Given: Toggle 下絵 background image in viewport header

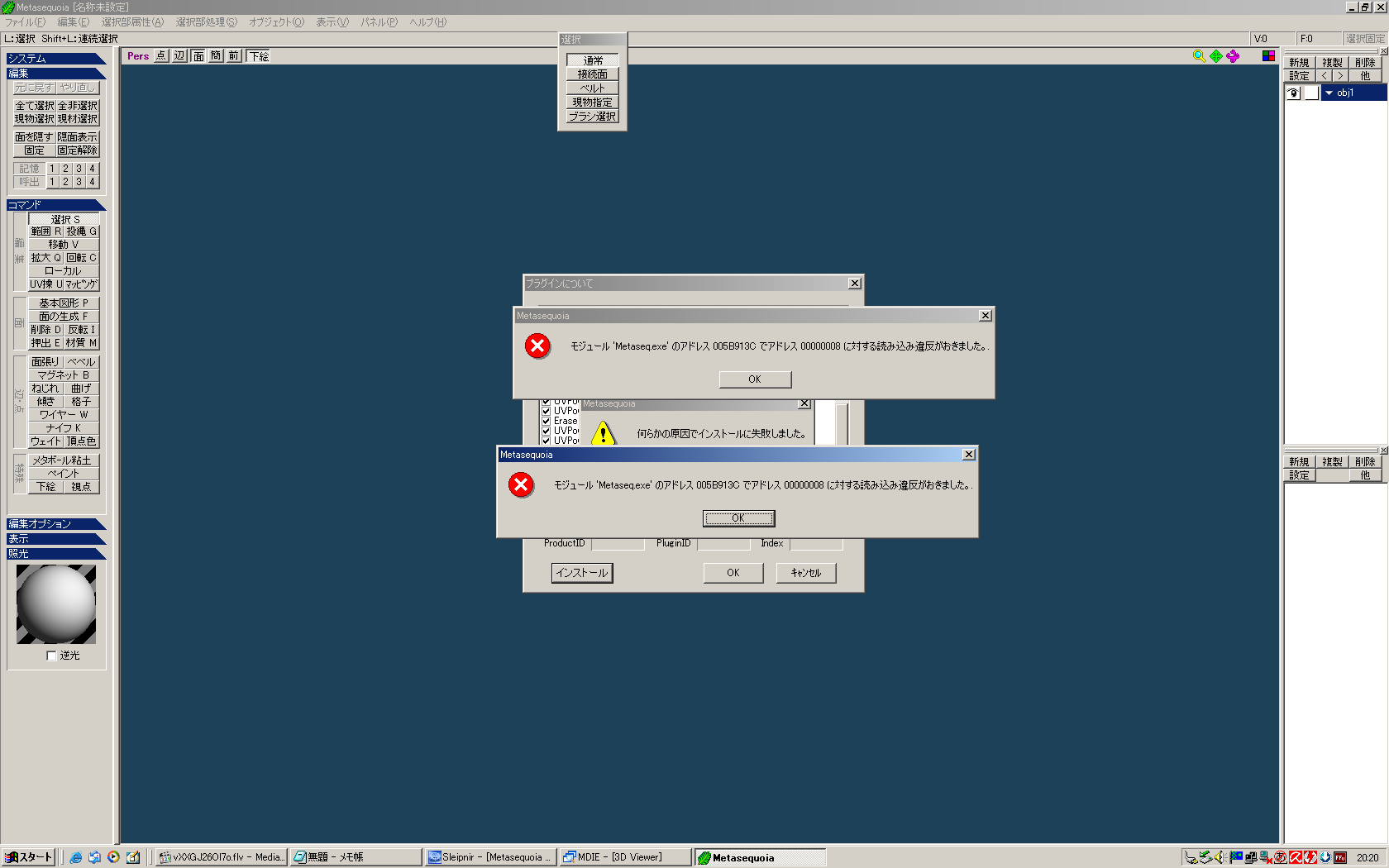Looking at the screenshot, I should 259,55.
